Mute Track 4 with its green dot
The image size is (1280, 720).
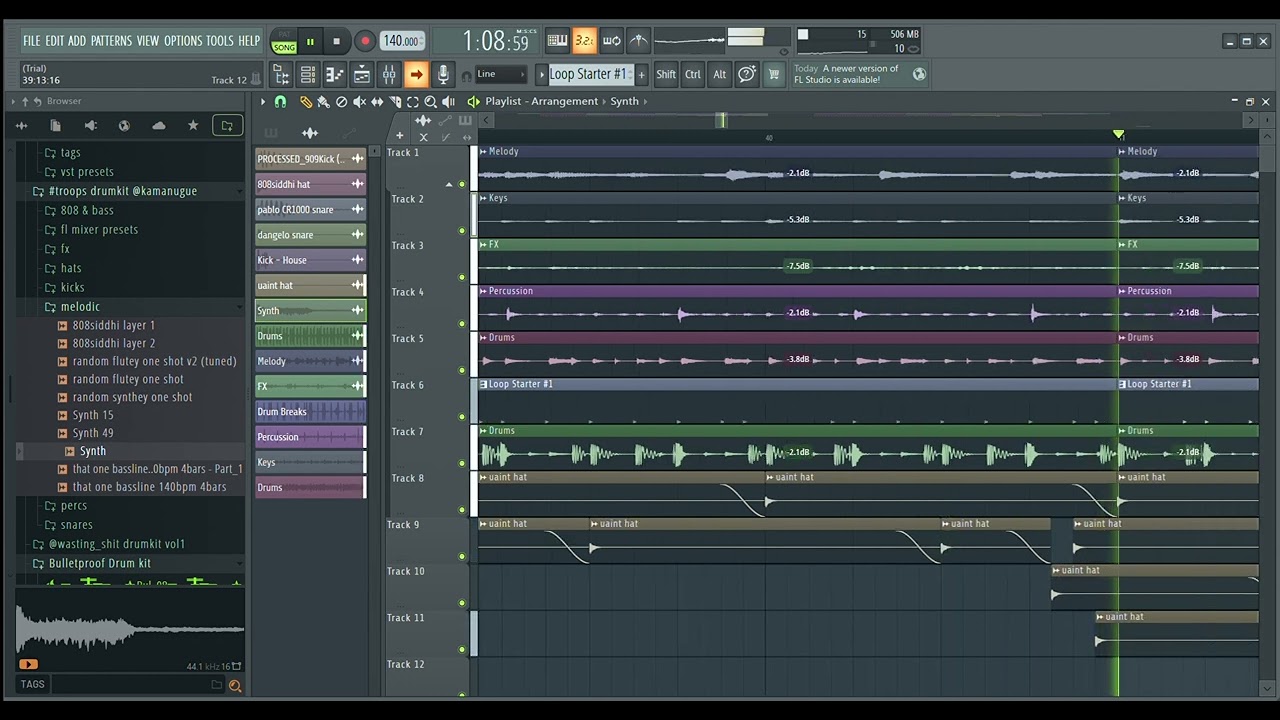coord(462,324)
